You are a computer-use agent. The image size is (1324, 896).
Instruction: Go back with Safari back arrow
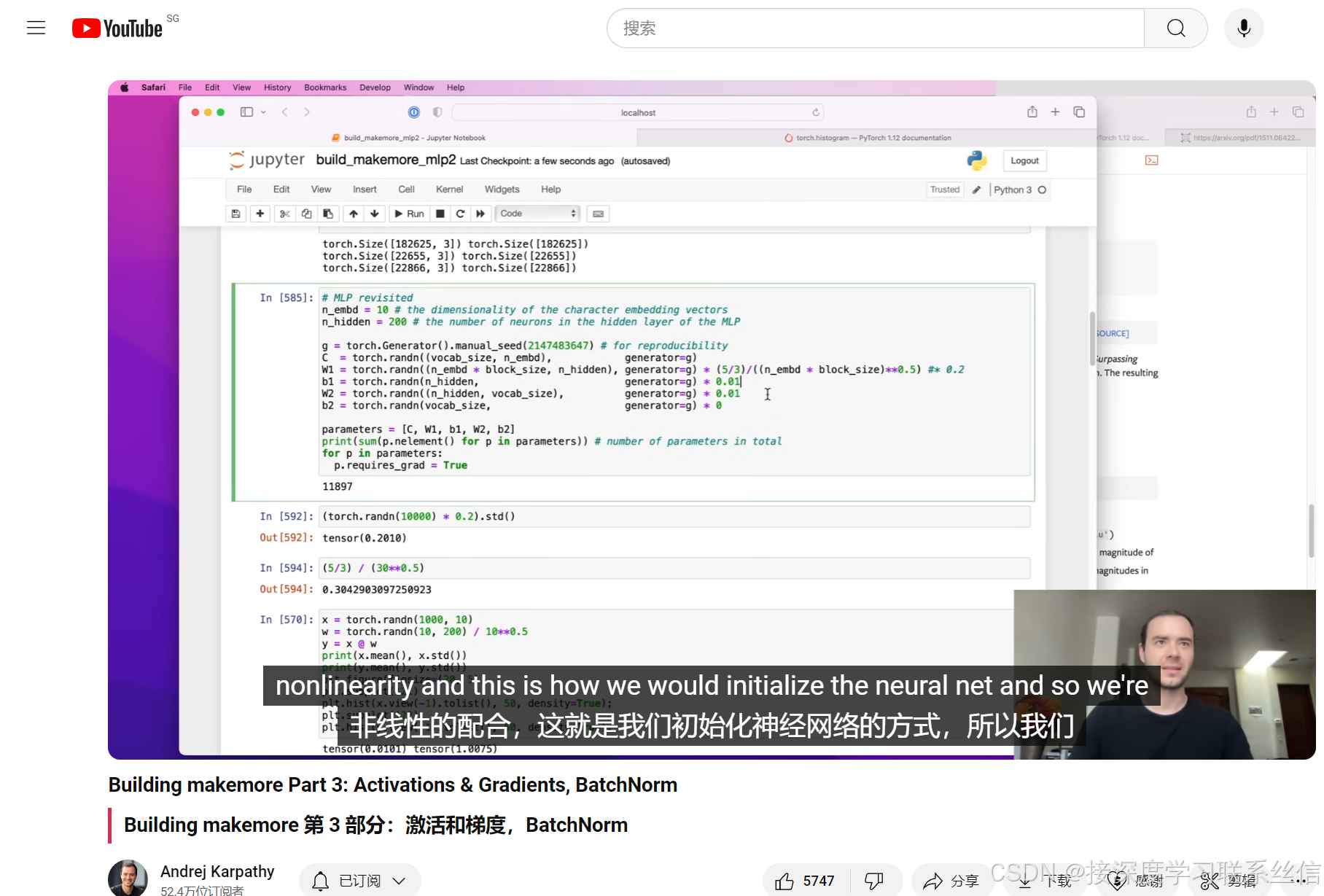coord(285,112)
